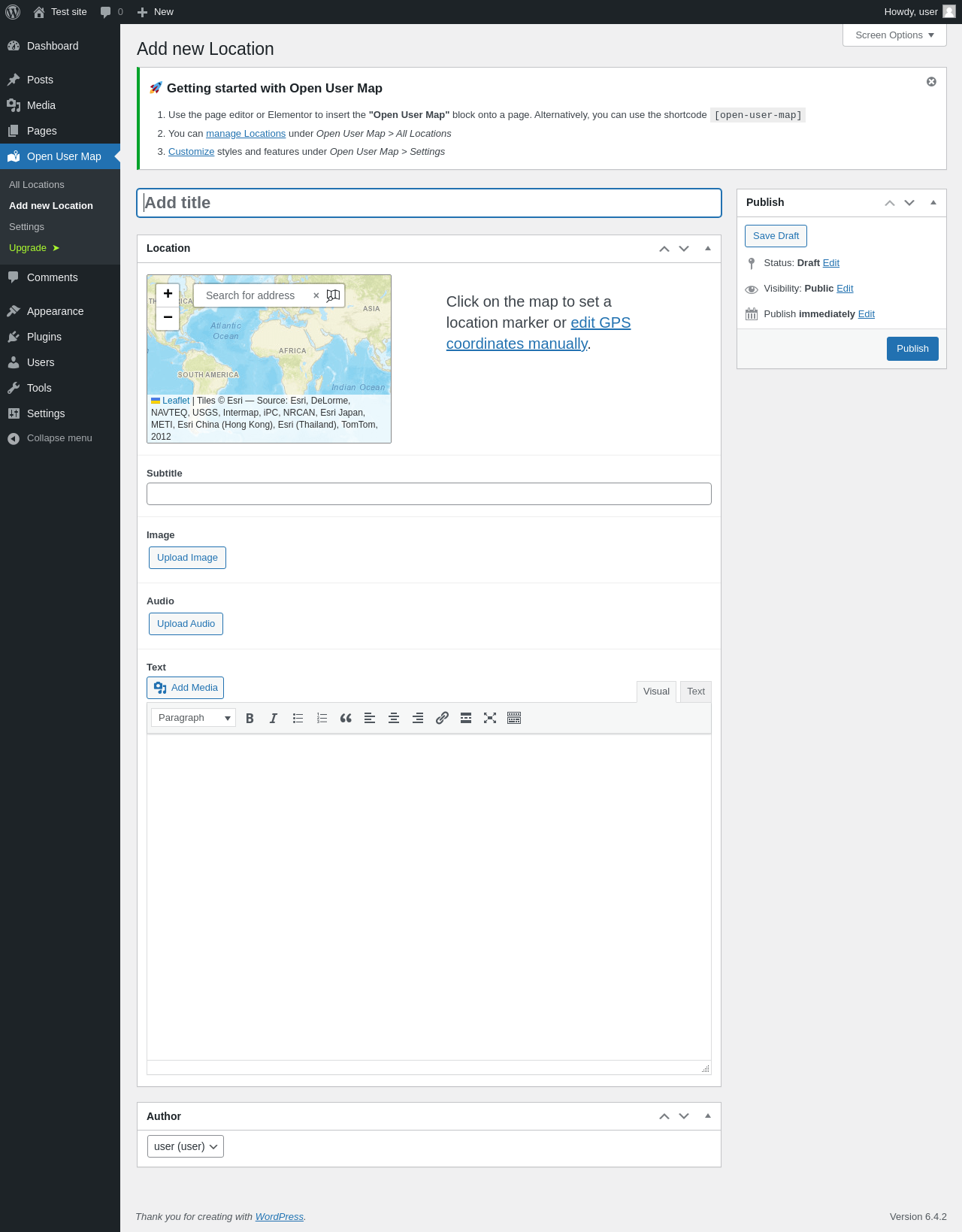Toggle the toolbar with keyboard icon

(514, 719)
